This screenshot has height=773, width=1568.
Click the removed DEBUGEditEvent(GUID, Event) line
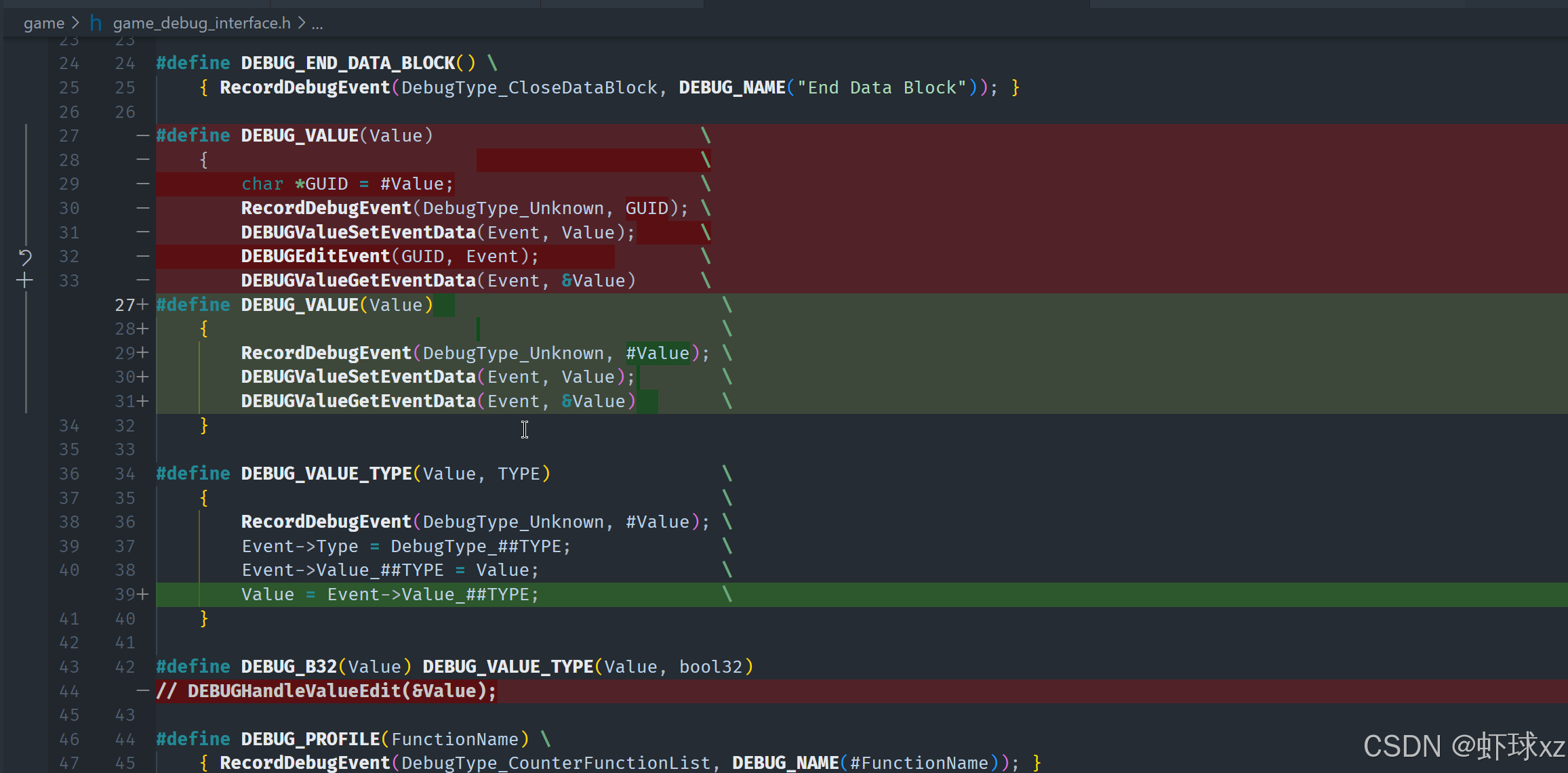[x=390, y=257]
